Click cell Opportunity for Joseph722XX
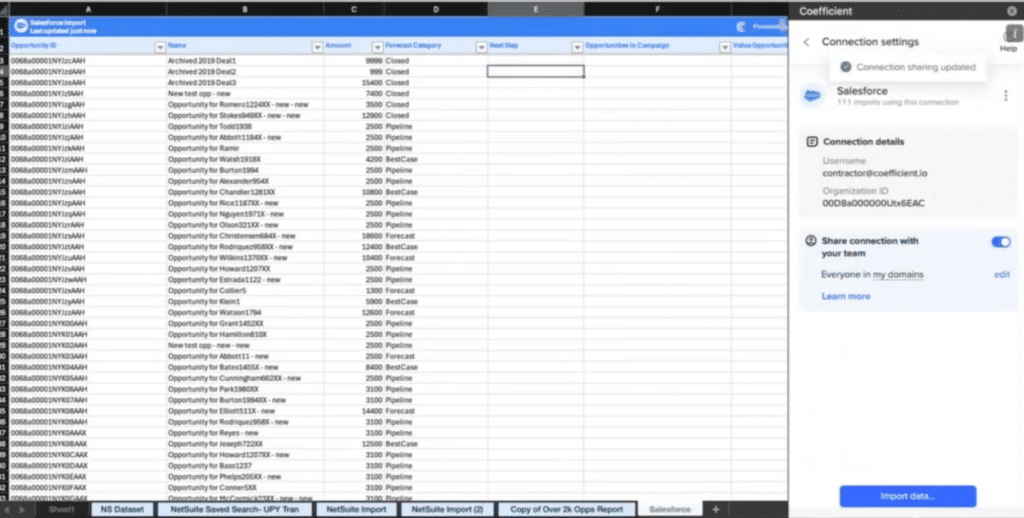 (245, 444)
